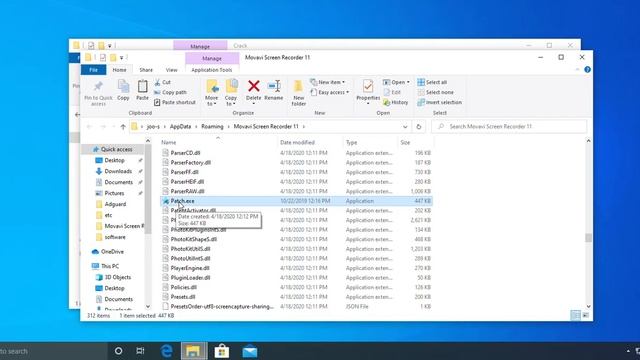This screenshot has width=640, height=360.
Task: Collapse the ribbon with the chevron by Help
Action: pyautogui.click(x=577, y=70)
